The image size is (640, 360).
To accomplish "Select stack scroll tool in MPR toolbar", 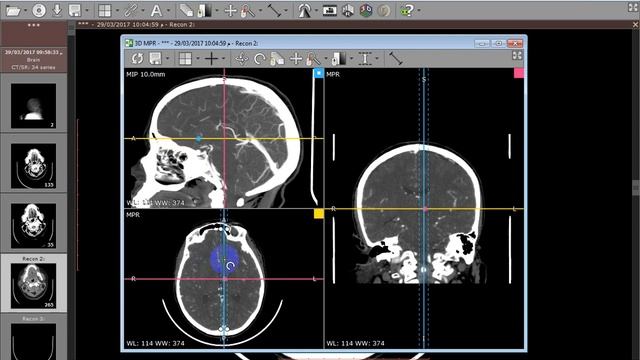I will [278, 59].
